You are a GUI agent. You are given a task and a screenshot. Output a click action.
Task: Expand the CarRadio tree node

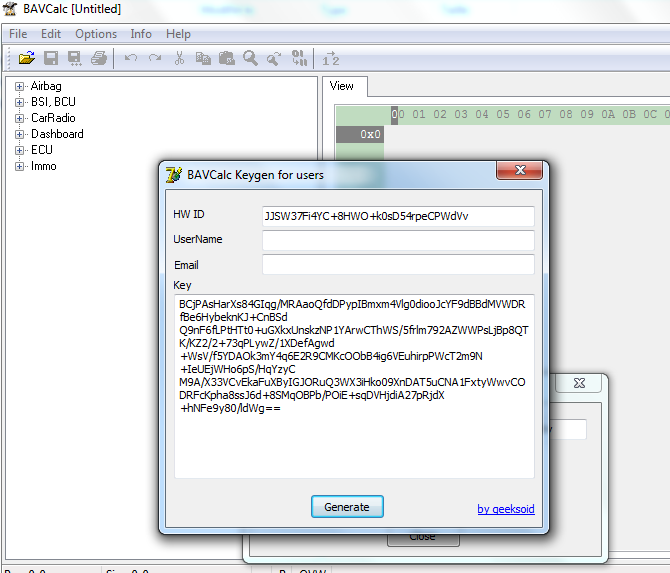(19, 118)
